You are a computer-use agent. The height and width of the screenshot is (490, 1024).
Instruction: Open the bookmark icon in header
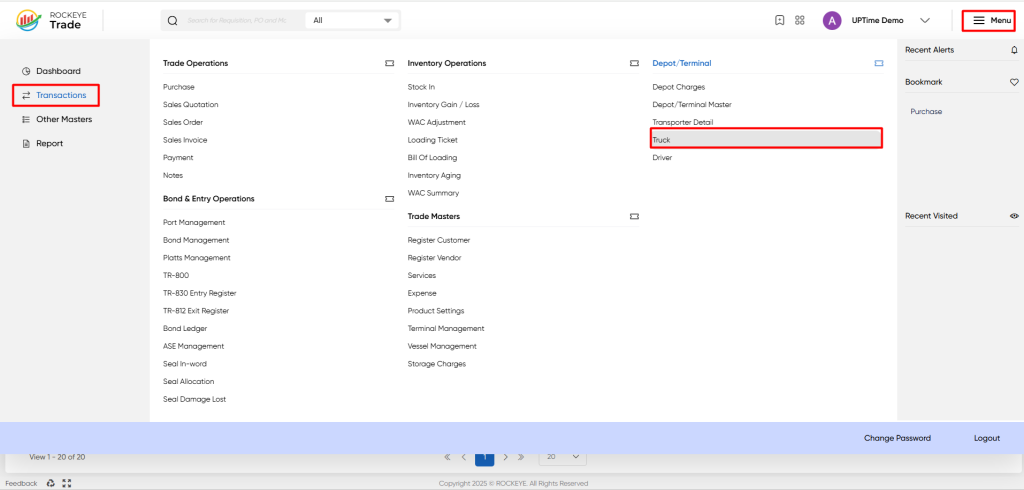779,20
